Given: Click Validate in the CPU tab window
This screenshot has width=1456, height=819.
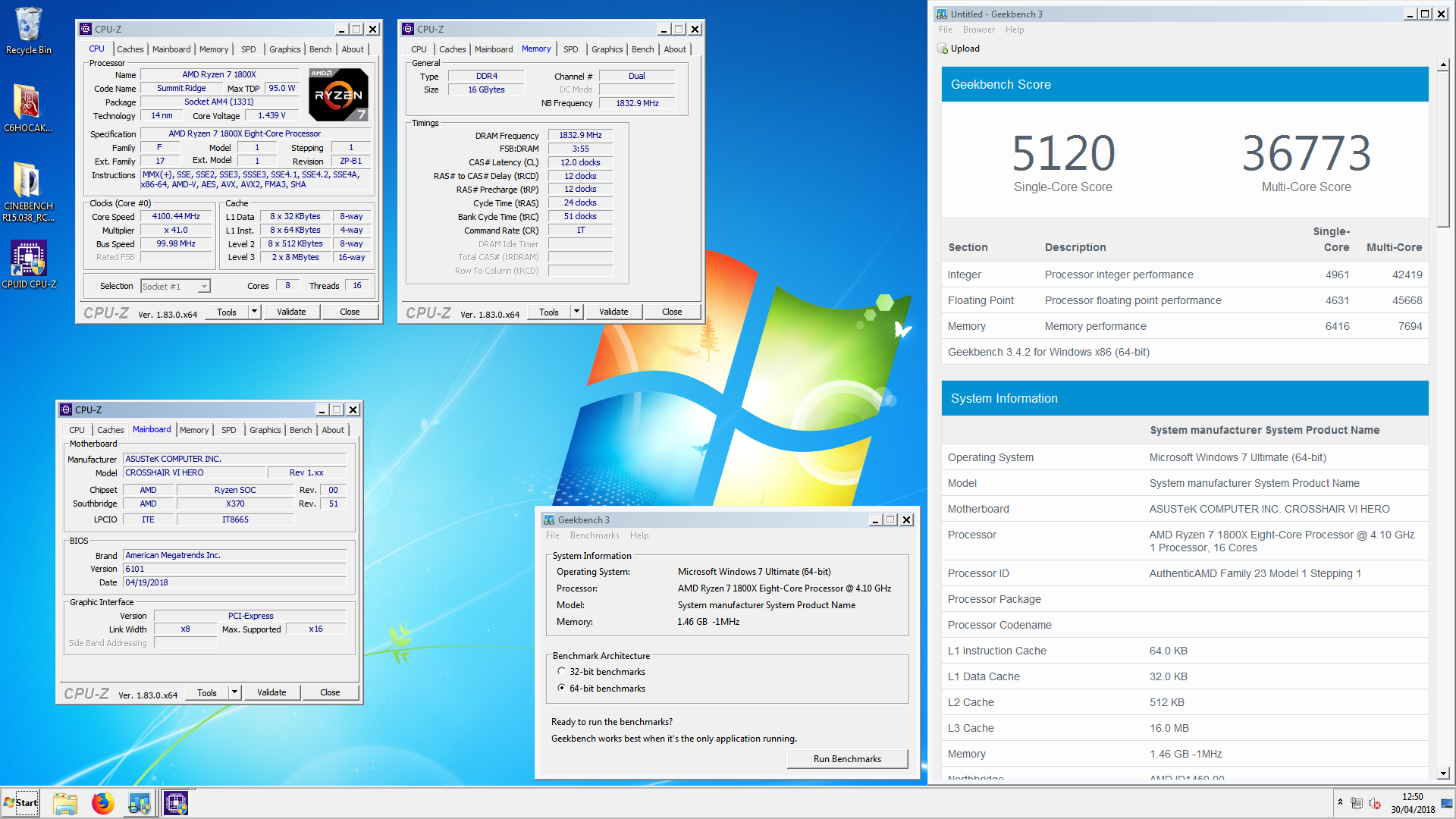Looking at the screenshot, I should point(291,312).
